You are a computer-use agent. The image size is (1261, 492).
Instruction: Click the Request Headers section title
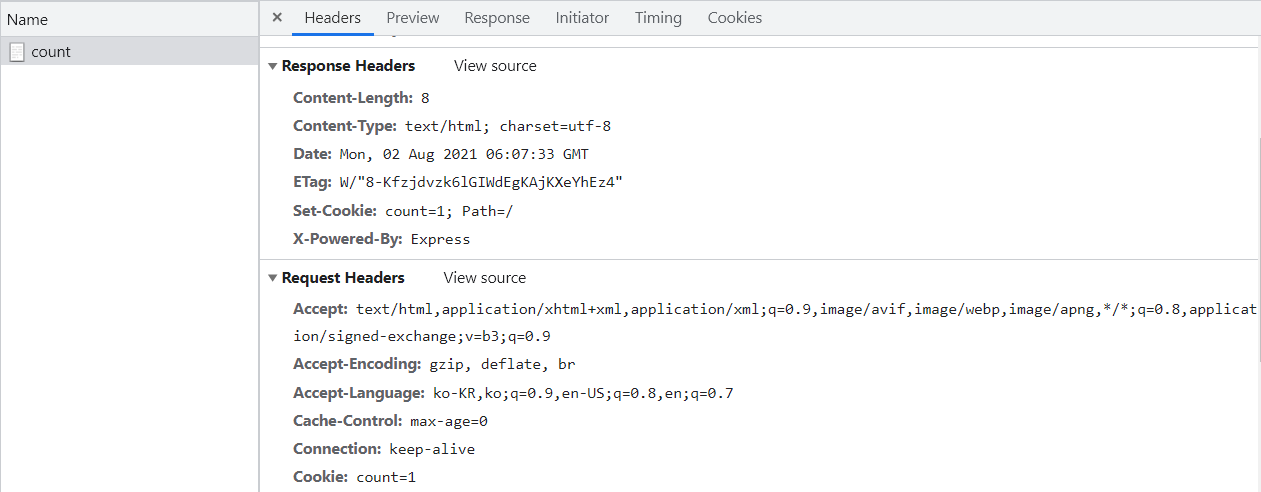(343, 278)
